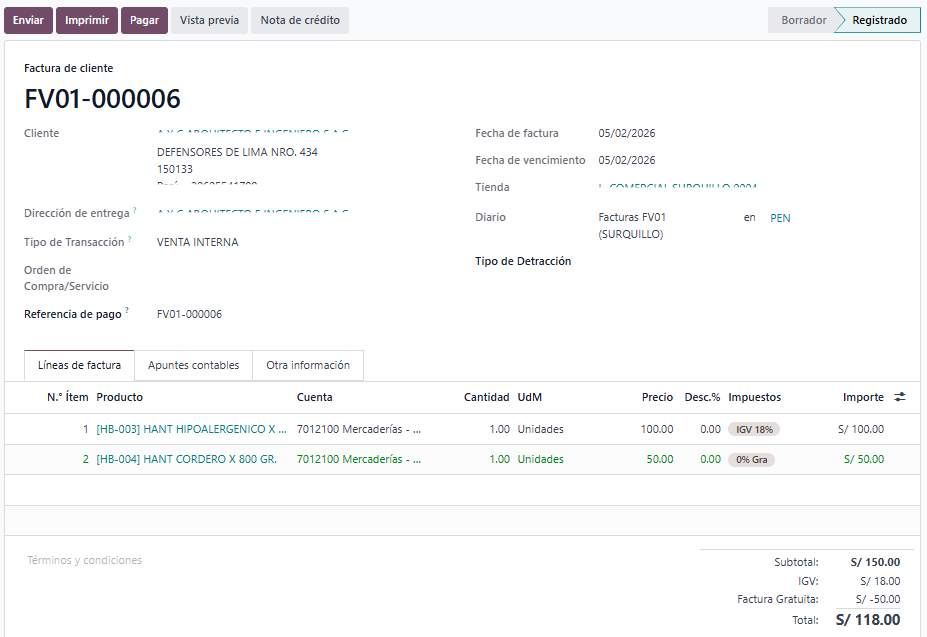The image size is (927, 637).
Task: Open the optional columns settings icon
Action: coord(900,397)
